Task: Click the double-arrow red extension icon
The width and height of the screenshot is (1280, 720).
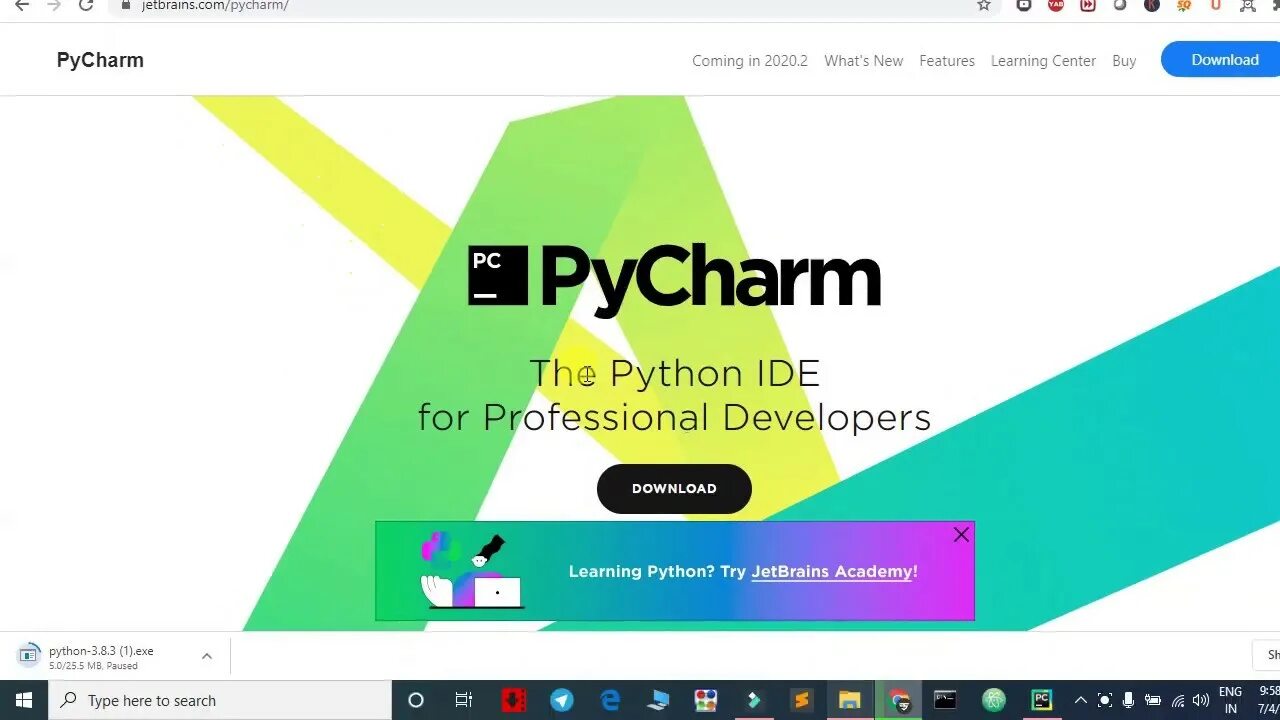Action: 1088,5
